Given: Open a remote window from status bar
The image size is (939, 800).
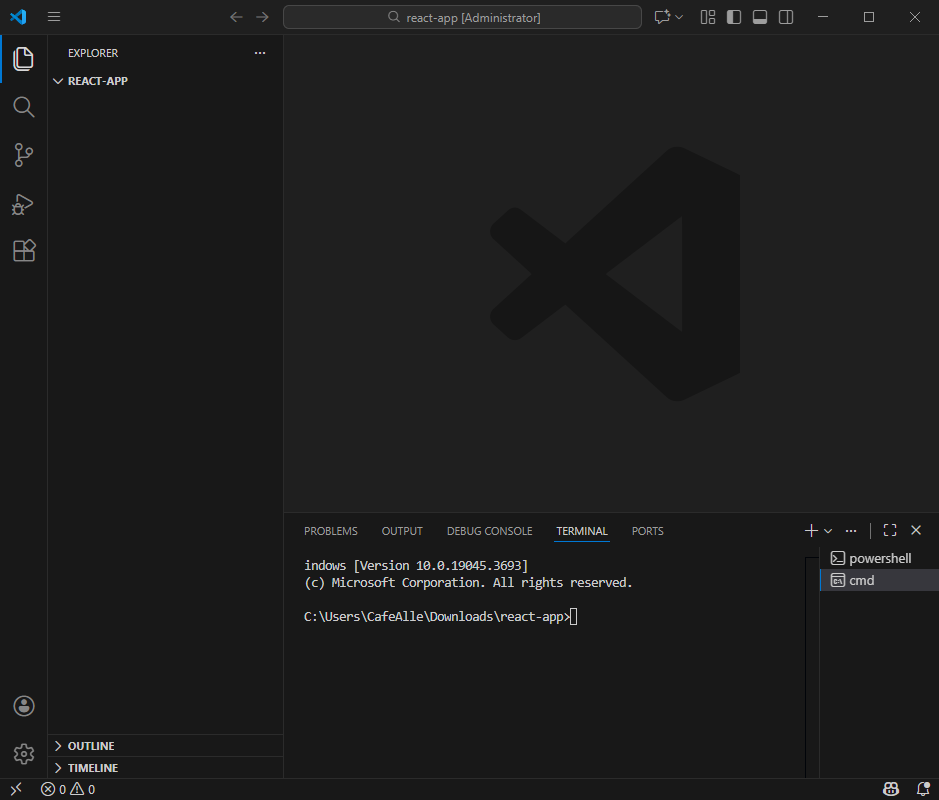Looking at the screenshot, I should (16, 789).
